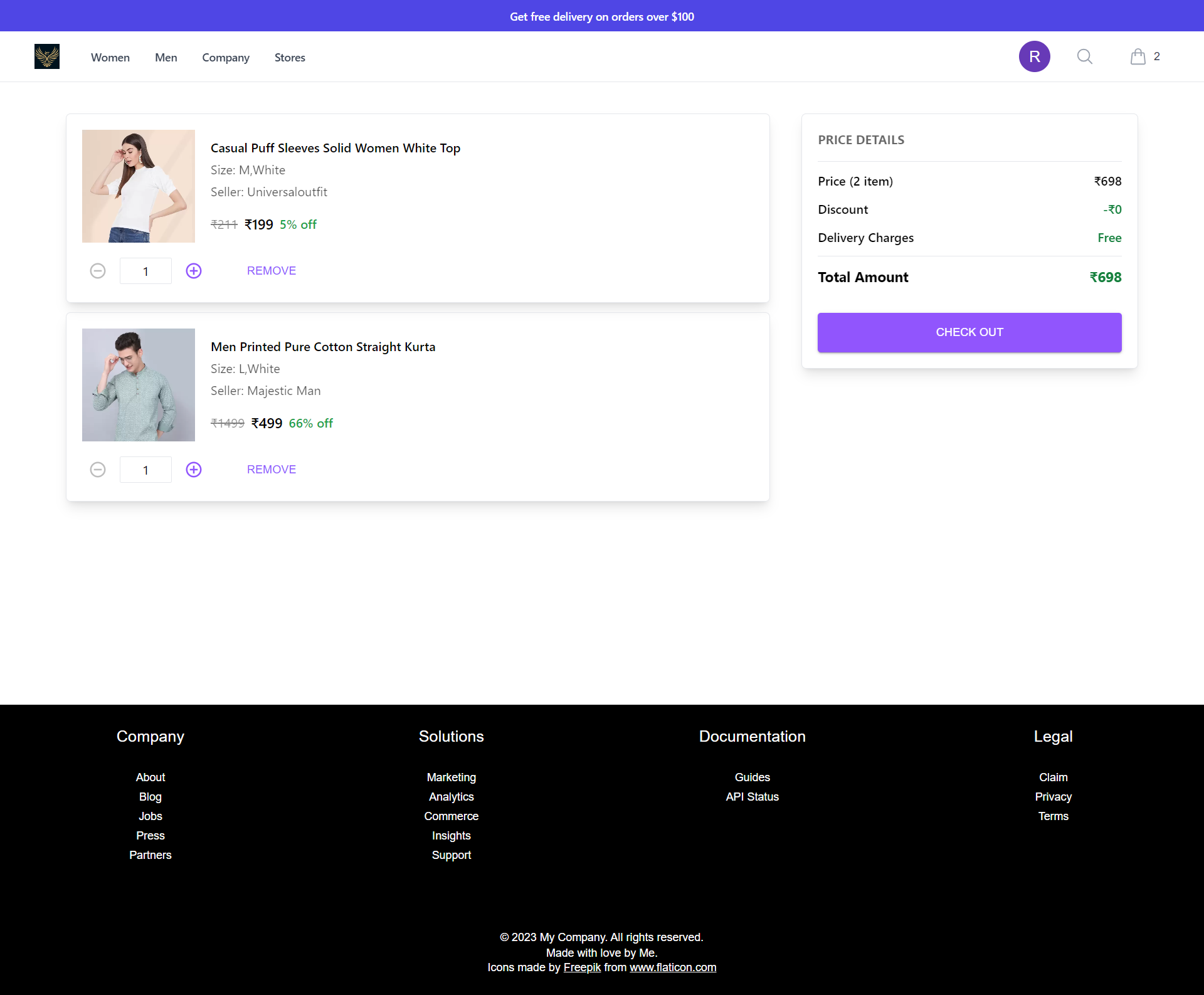Click the Kurta product thumbnail image
Viewport: 1204px width, 995px height.
tap(138, 384)
